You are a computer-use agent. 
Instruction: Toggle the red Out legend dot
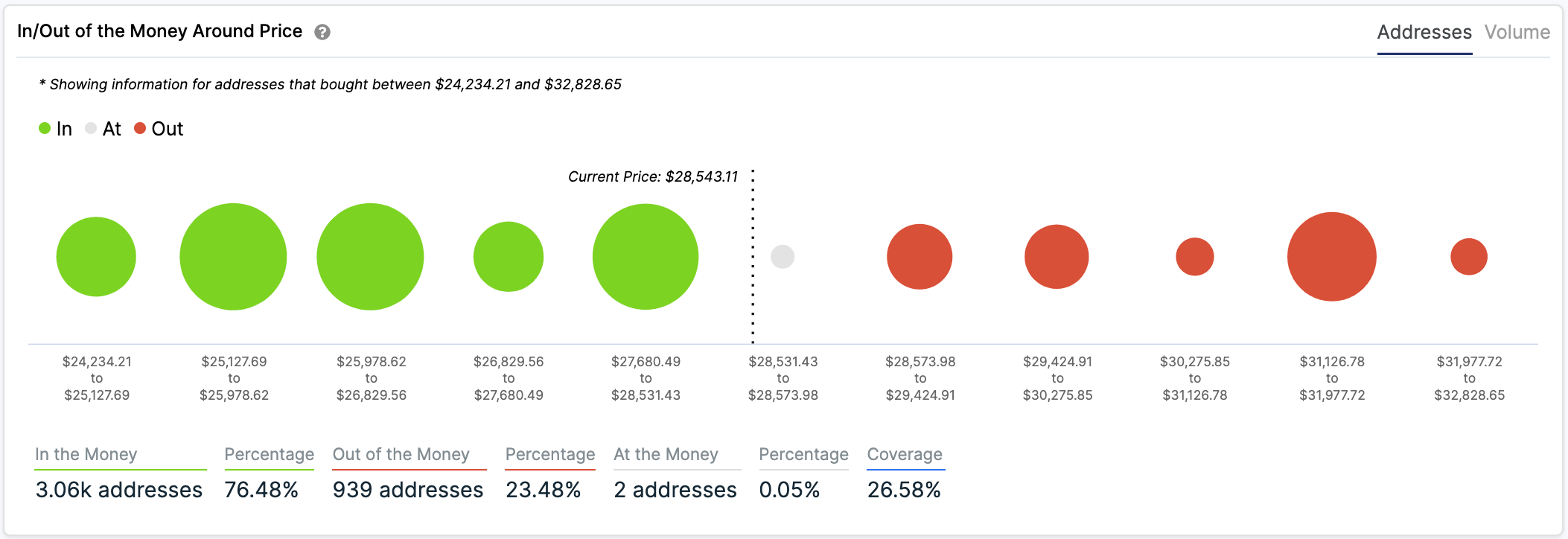pos(140,128)
